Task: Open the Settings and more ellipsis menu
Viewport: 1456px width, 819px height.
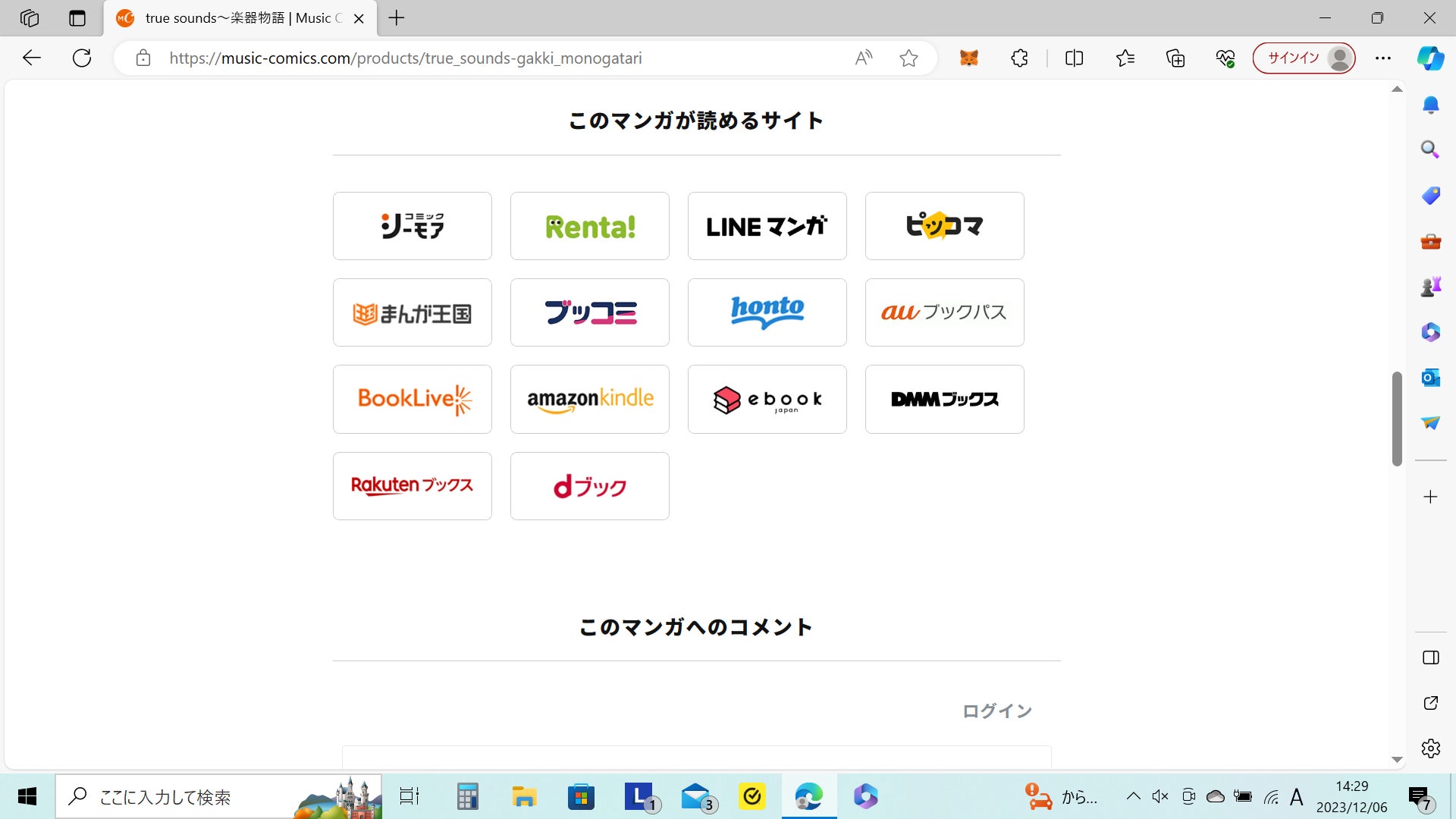Action: click(x=1382, y=58)
